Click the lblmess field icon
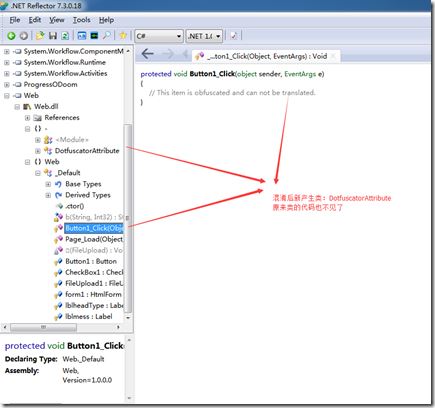 tap(58, 317)
